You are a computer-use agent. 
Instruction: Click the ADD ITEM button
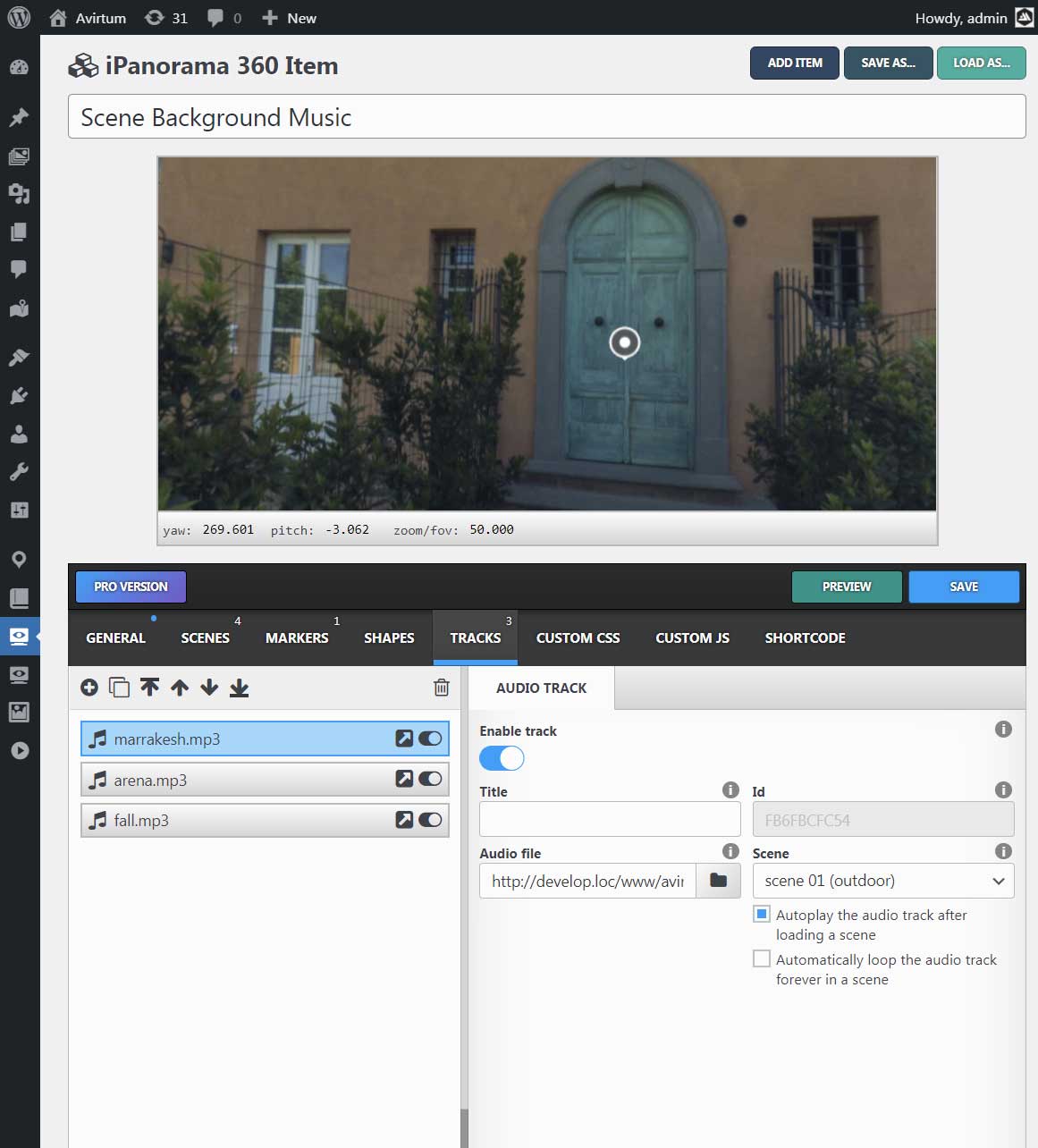pyautogui.click(x=795, y=63)
